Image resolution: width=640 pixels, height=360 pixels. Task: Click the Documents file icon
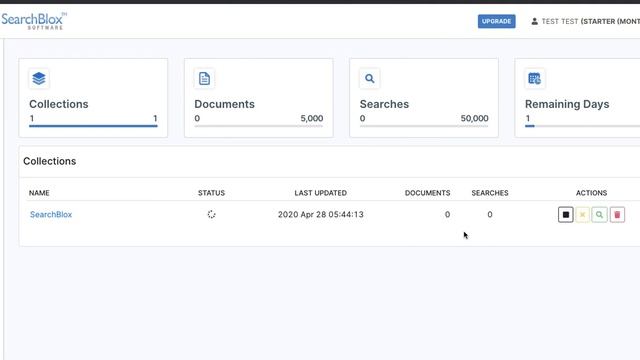click(x=204, y=78)
